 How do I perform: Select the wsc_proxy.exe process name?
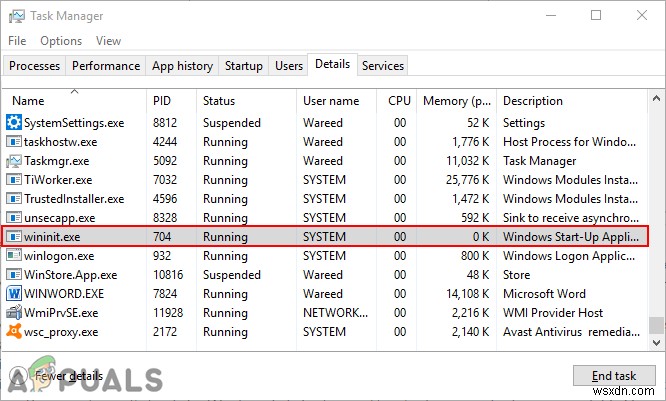[61, 332]
